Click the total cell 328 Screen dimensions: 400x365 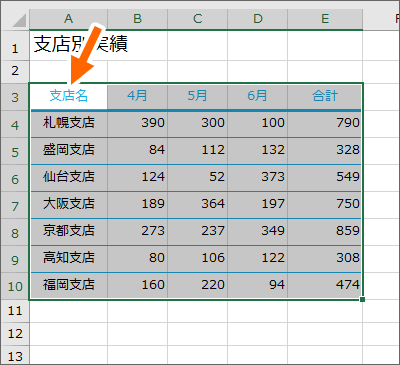point(325,151)
